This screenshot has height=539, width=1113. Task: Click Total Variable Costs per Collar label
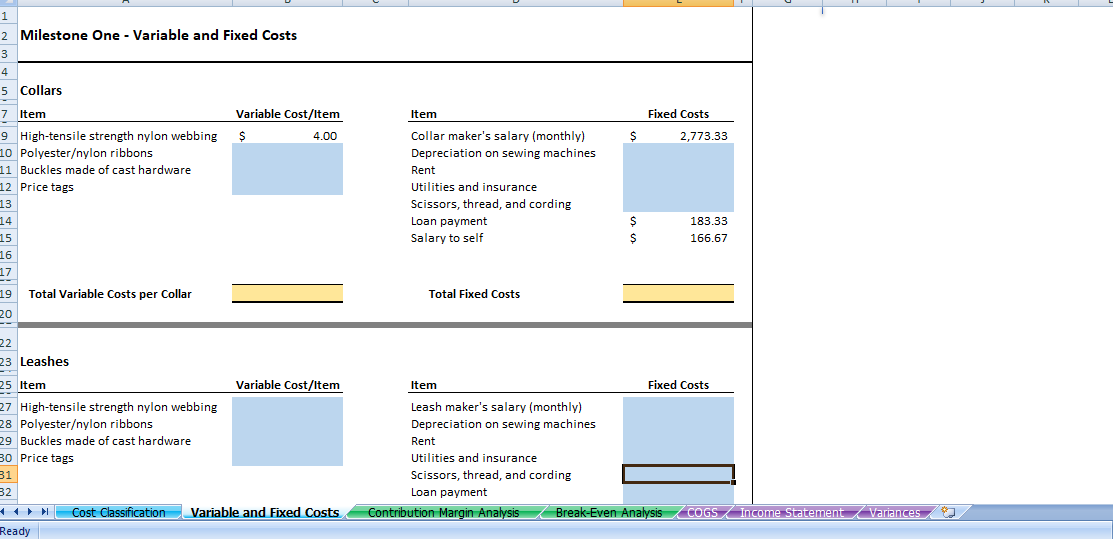coord(110,294)
